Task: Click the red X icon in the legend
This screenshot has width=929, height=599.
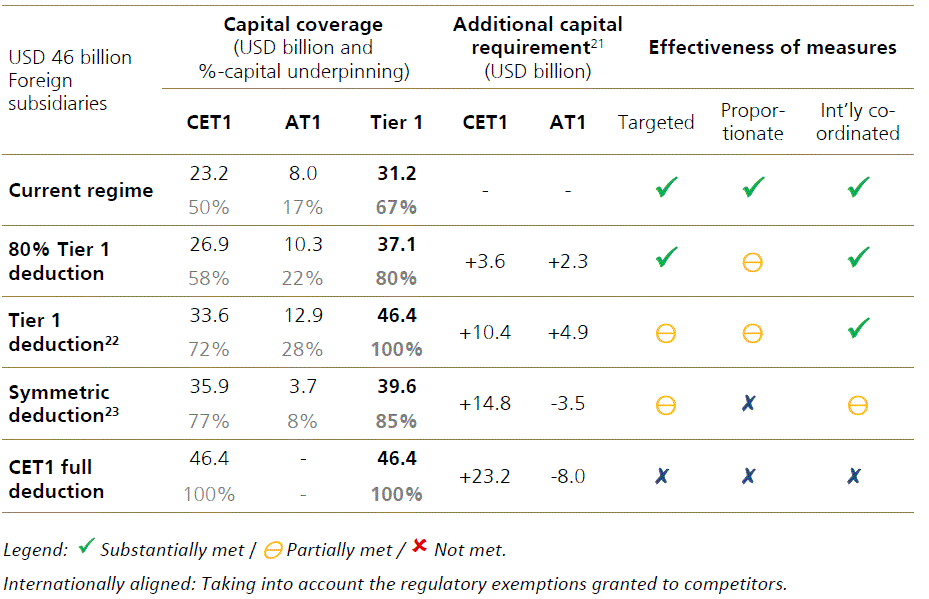Action: click(x=420, y=547)
